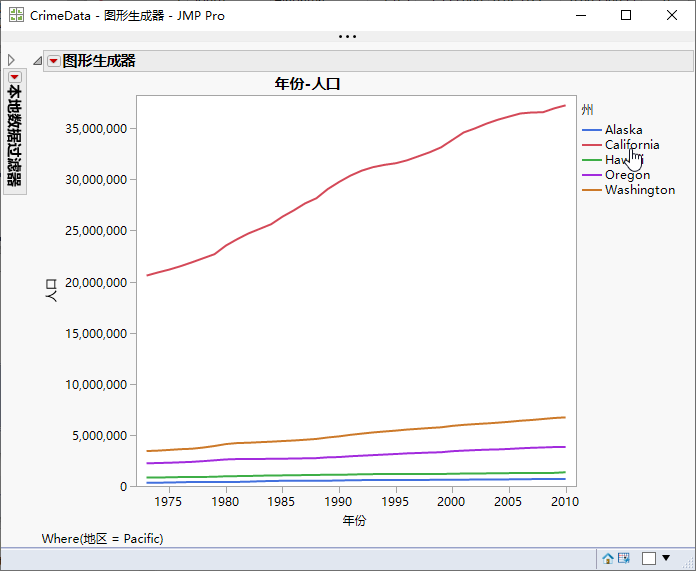Click the x-axis tick 2010
The width and height of the screenshot is (696, 571).
(565, 502)
